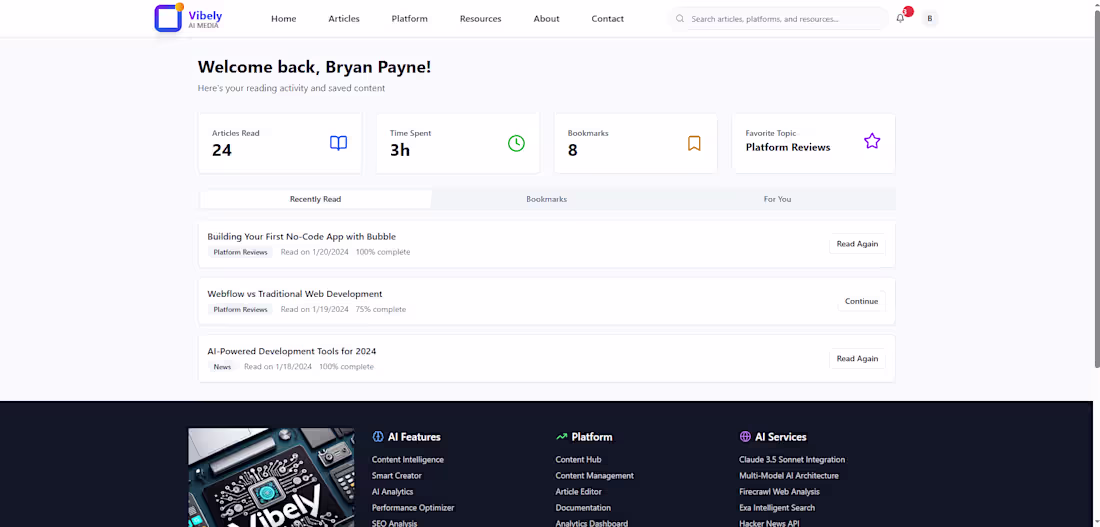Viewport: 1100px width, 527px height.
Task: Continue the Webflow vs Traditional article
Action: (x=861, y=301)
